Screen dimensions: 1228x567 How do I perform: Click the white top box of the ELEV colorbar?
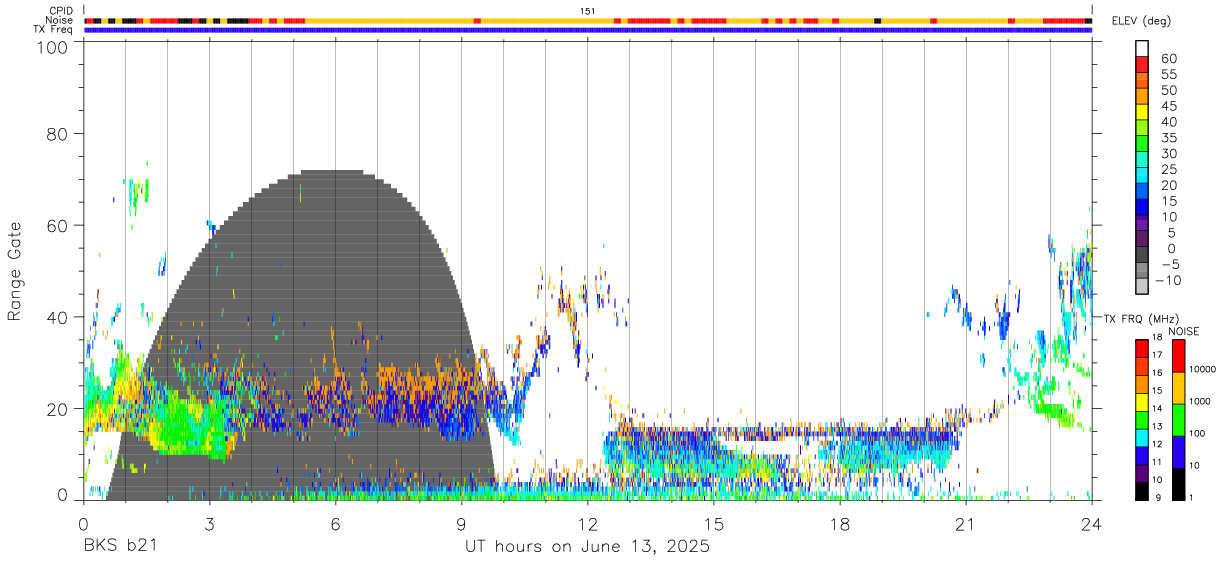point(1142,47)
